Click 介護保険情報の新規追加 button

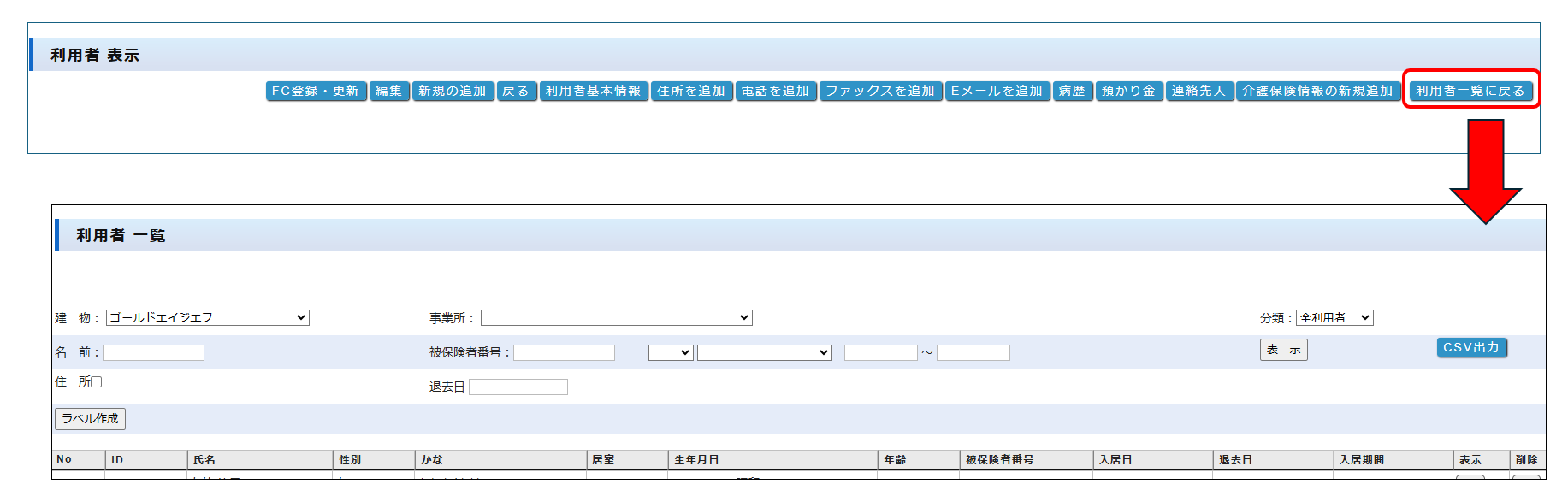[1317, 91]
